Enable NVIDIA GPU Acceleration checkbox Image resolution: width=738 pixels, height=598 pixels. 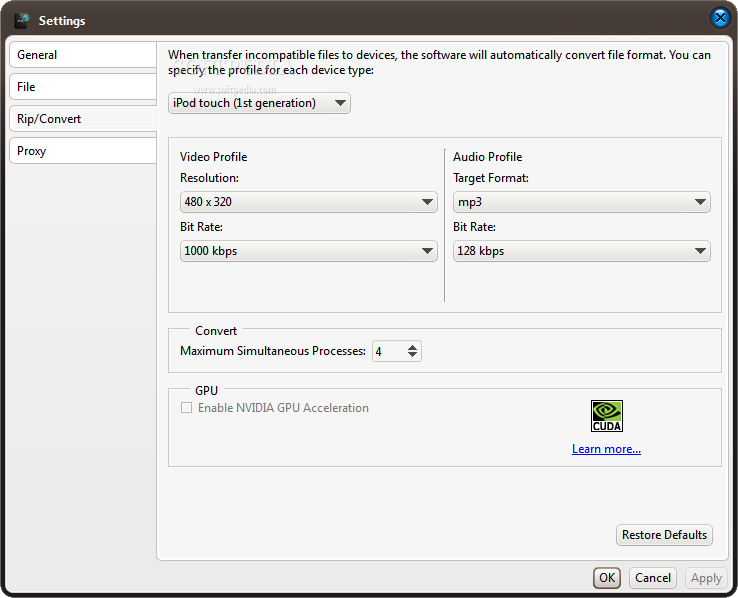pyautogui.click(x=186, y=407)
